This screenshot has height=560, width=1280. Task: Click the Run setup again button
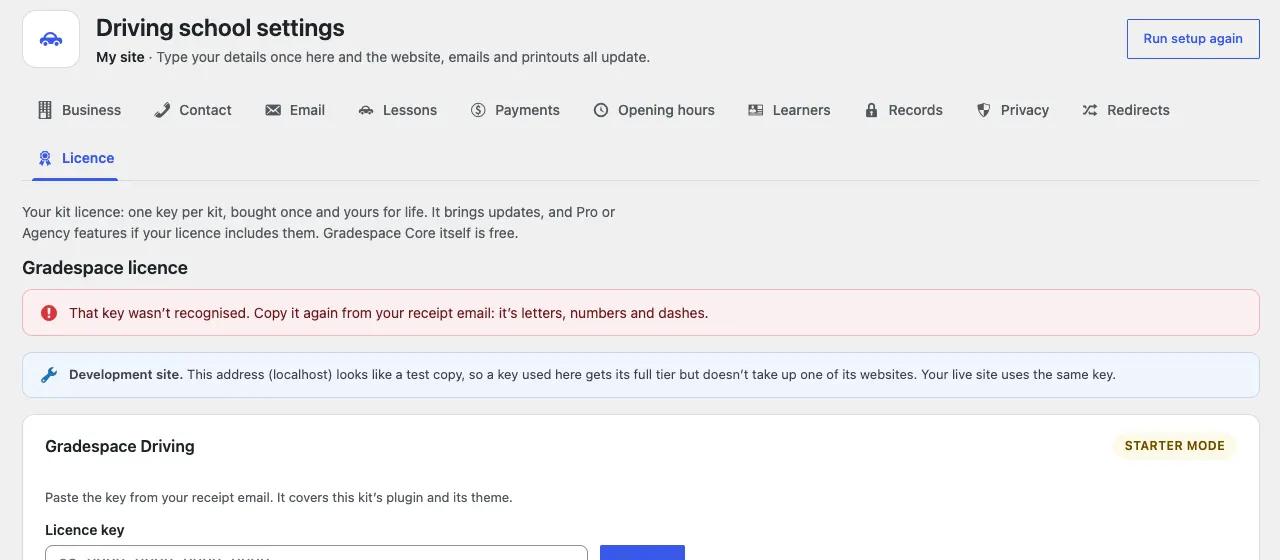click(1193, 39)
